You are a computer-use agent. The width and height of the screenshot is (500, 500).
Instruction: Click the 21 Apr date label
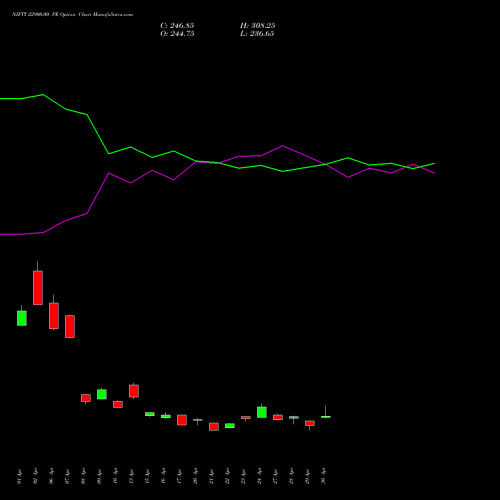click(x=211, y=476)
